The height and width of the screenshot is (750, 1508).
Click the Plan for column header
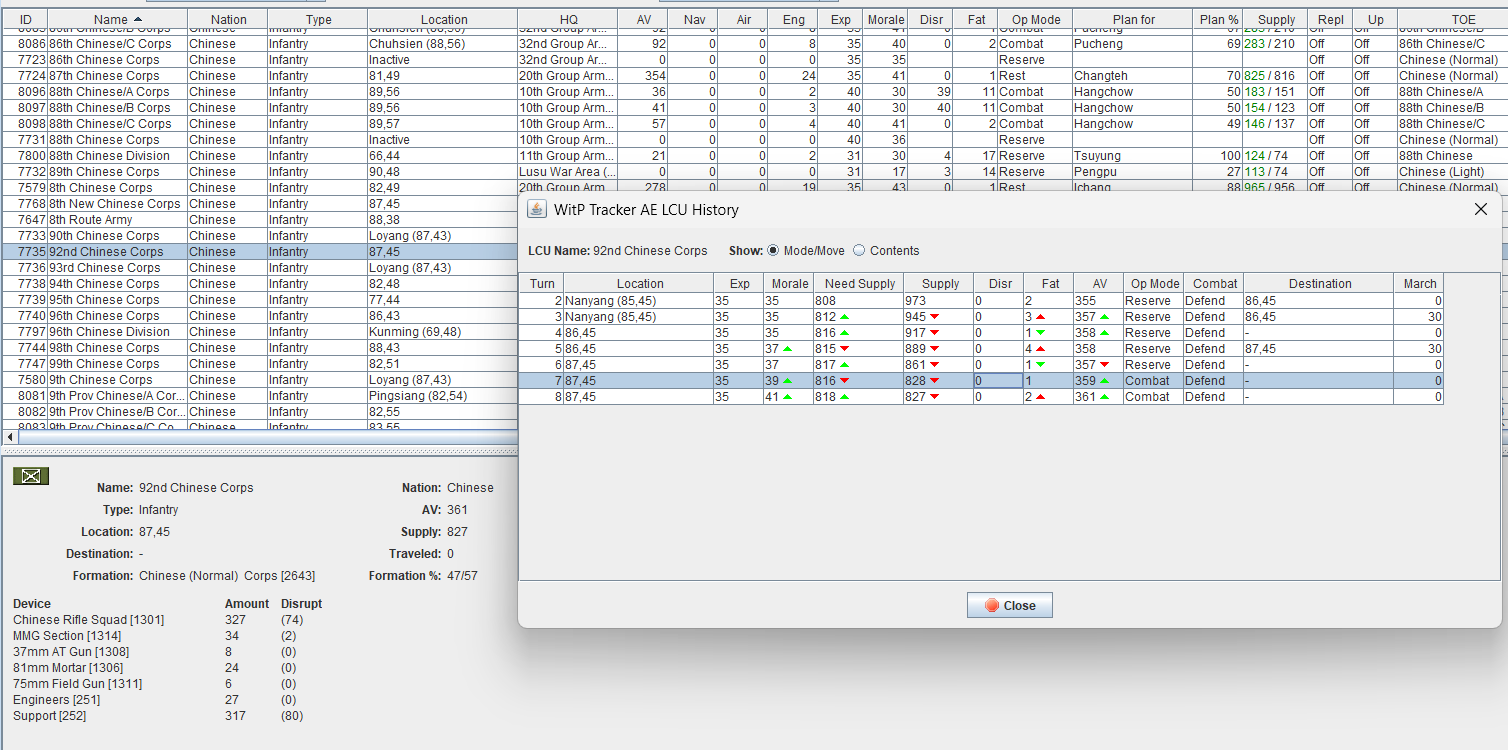(x=1133, y=19)
